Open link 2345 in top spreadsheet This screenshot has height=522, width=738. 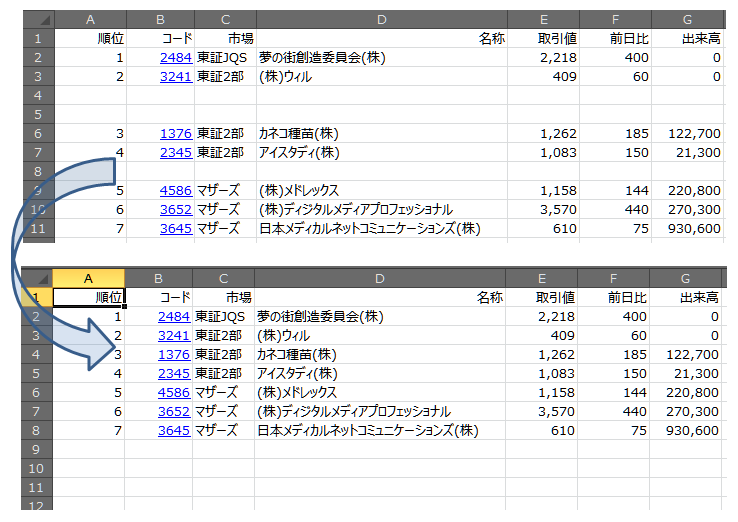176,153
